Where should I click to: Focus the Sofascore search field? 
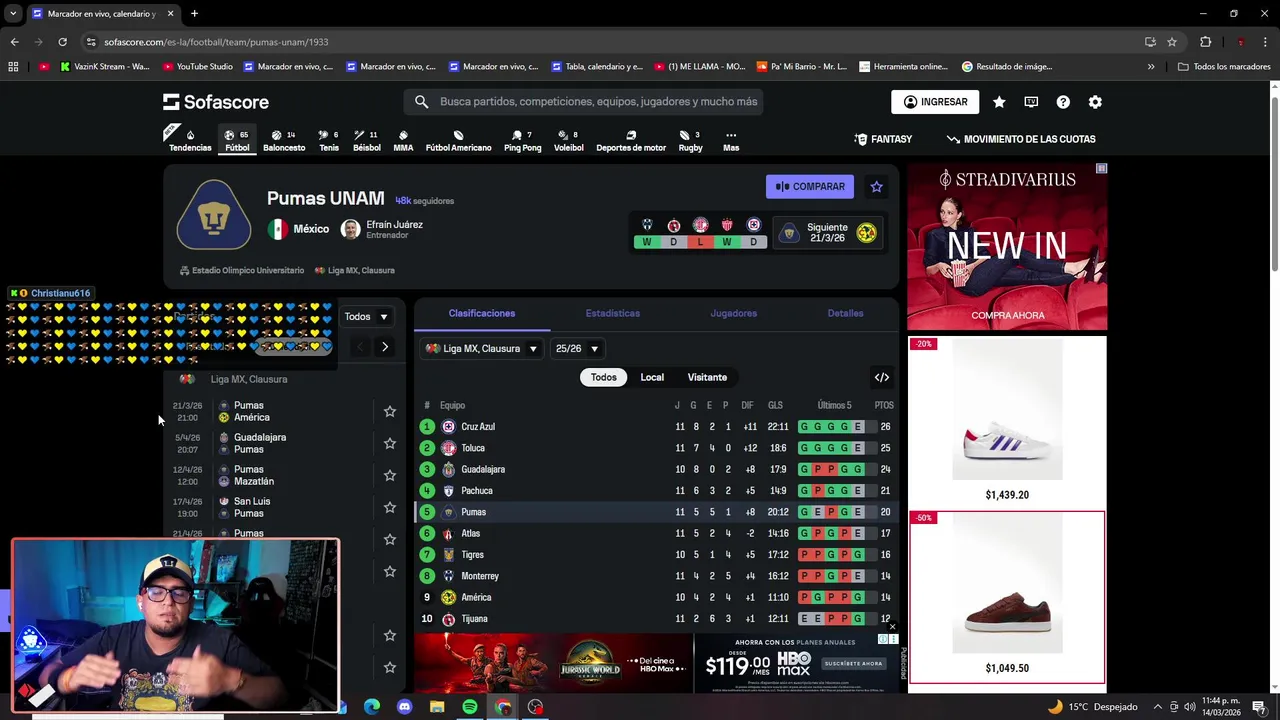pos(584,102)
